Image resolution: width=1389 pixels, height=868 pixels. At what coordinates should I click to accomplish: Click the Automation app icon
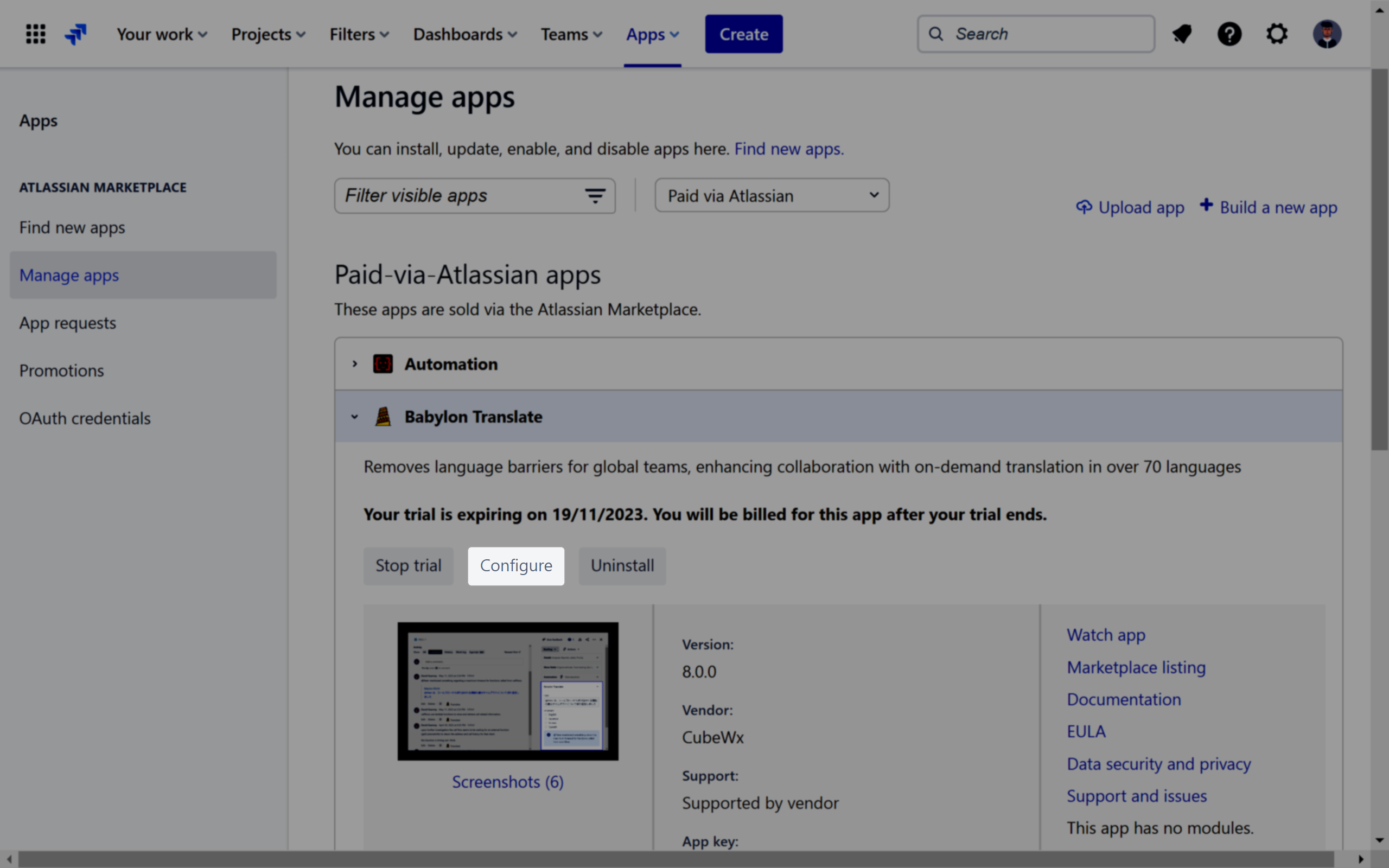point(383,364)
